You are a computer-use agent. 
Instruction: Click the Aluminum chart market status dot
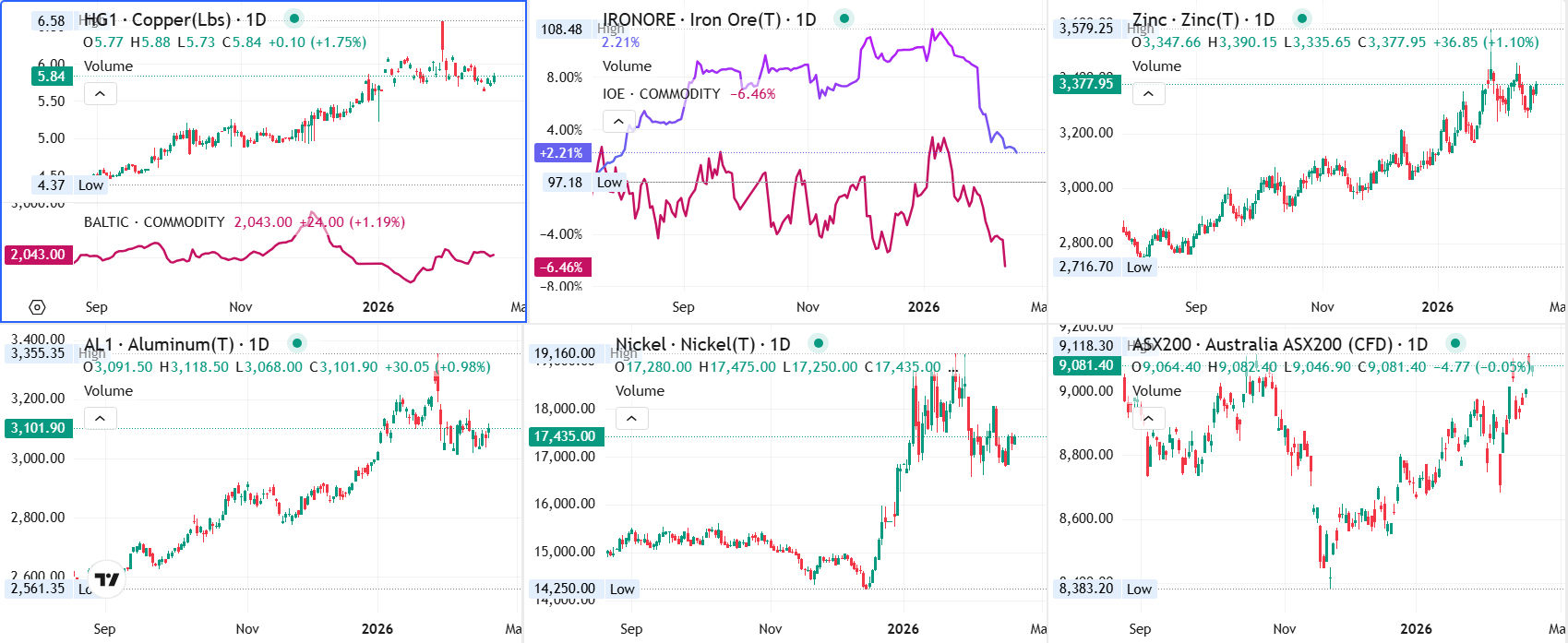[x=296, y=343]
